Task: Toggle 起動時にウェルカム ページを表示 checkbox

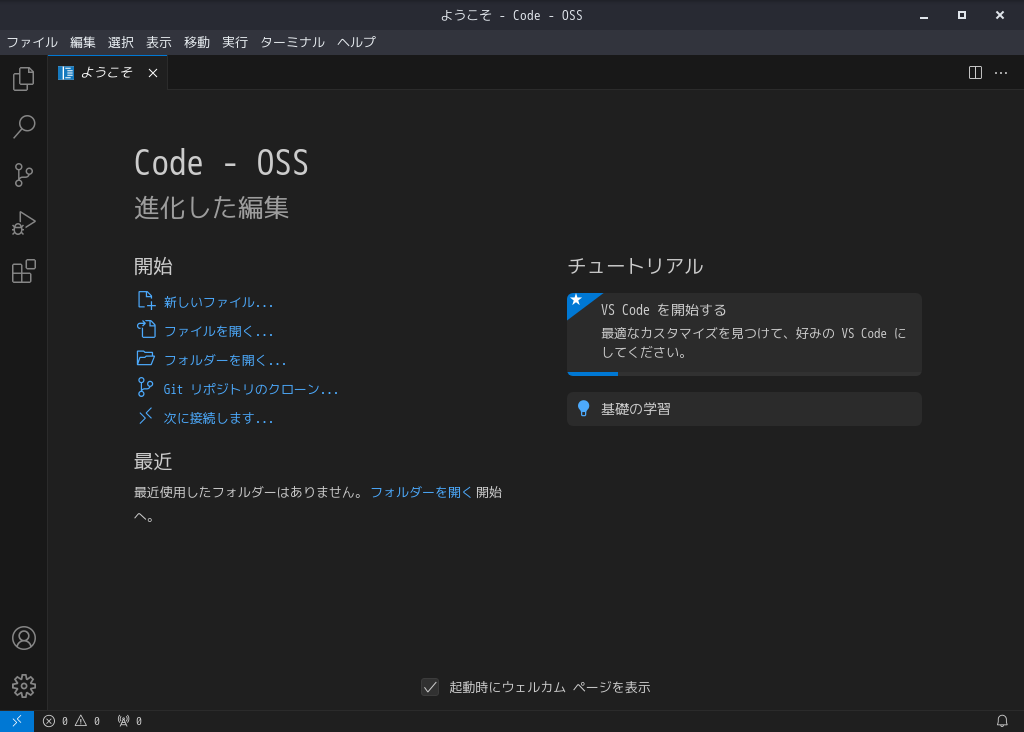Action: point(430,687)
